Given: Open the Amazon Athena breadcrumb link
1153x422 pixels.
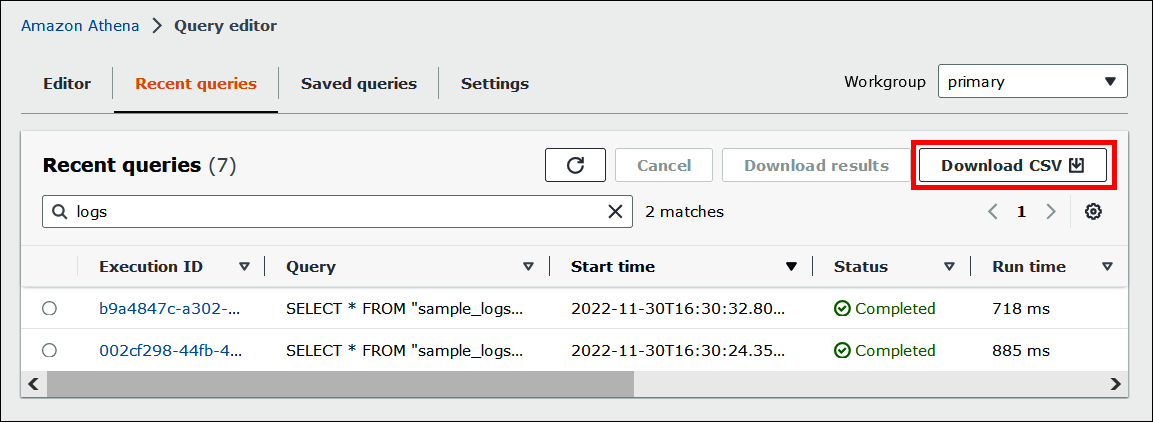Looking at the screenshot, I should (80, 26).
